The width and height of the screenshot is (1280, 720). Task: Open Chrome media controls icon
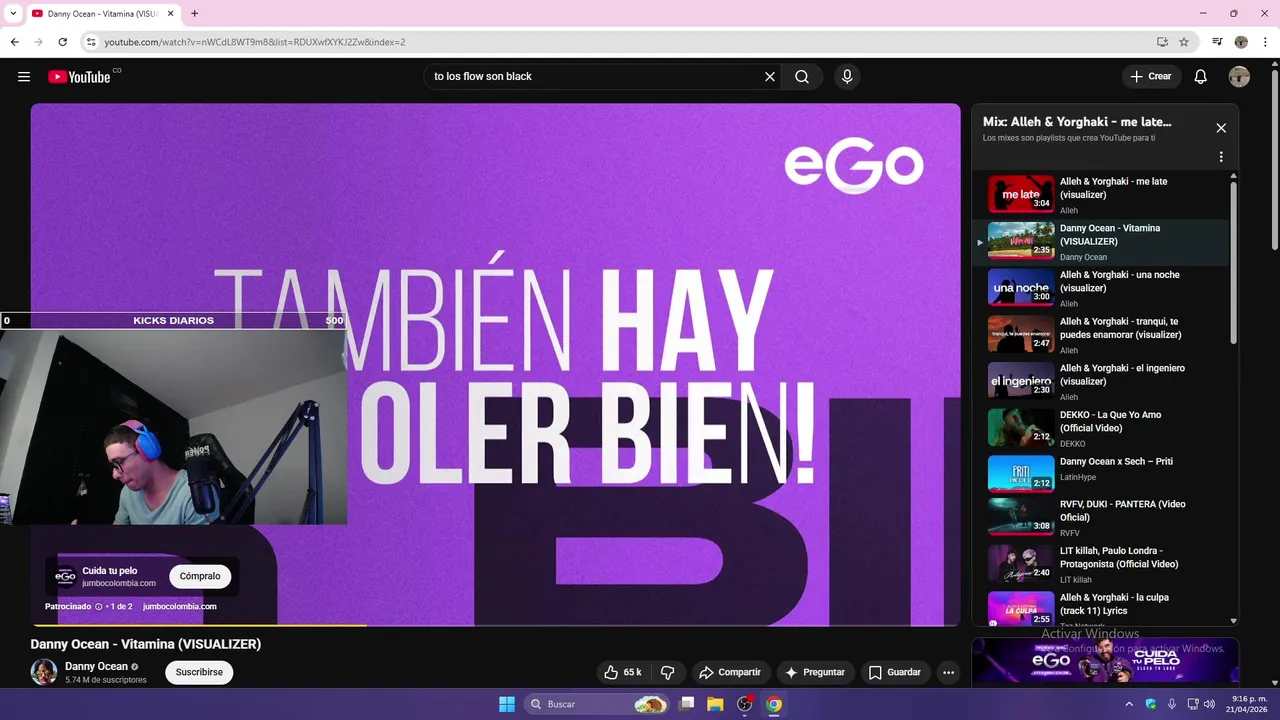tap(1217, 42)
